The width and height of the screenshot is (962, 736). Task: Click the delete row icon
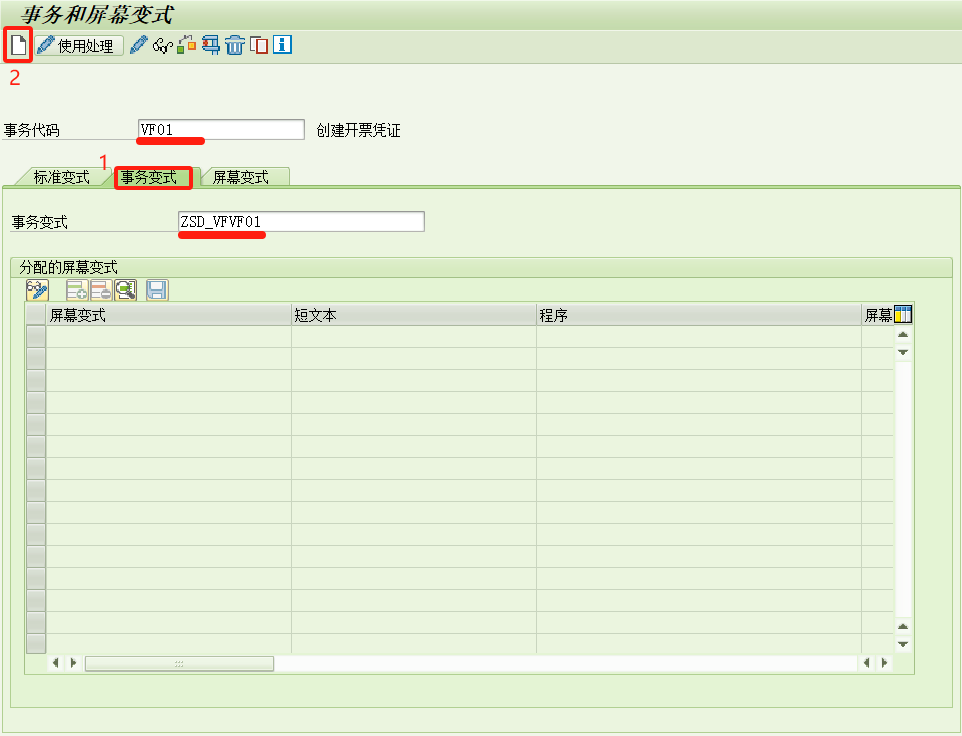coord(101,290)
